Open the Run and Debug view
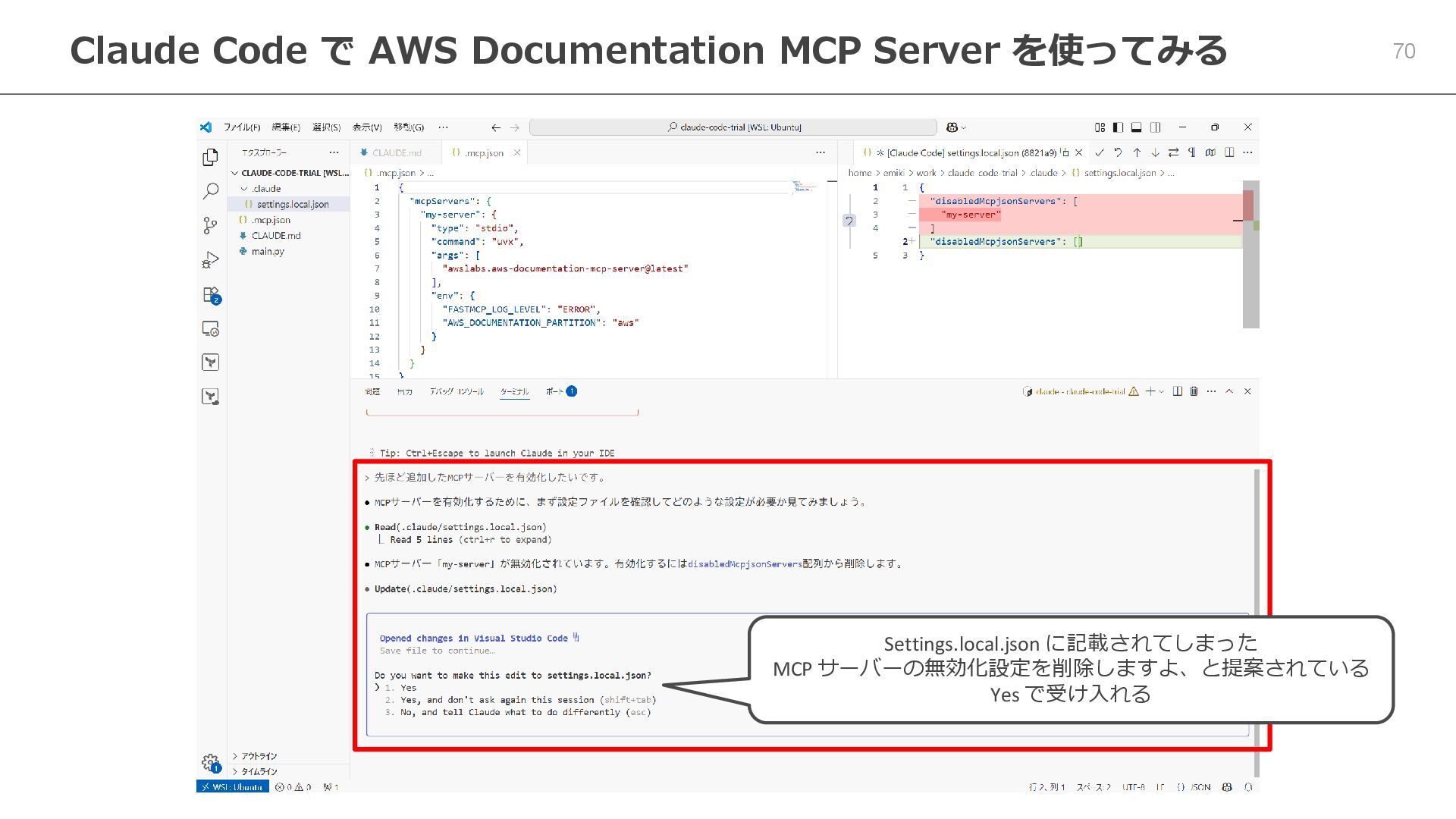Image resolution: width=1456 pixels, height=819 pixels. coord(210,260)
